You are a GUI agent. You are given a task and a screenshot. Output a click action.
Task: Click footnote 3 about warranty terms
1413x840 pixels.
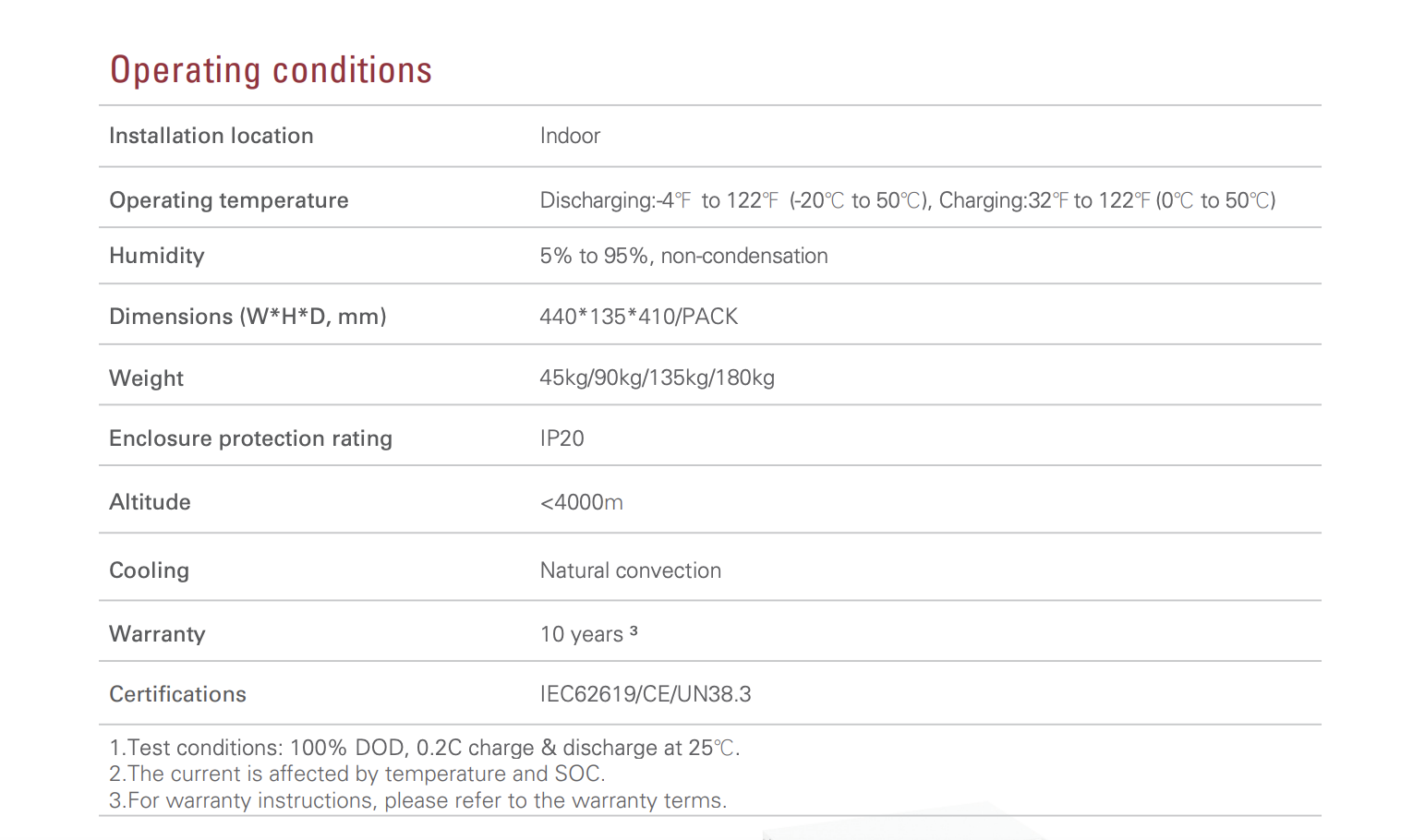coord(417,800)
